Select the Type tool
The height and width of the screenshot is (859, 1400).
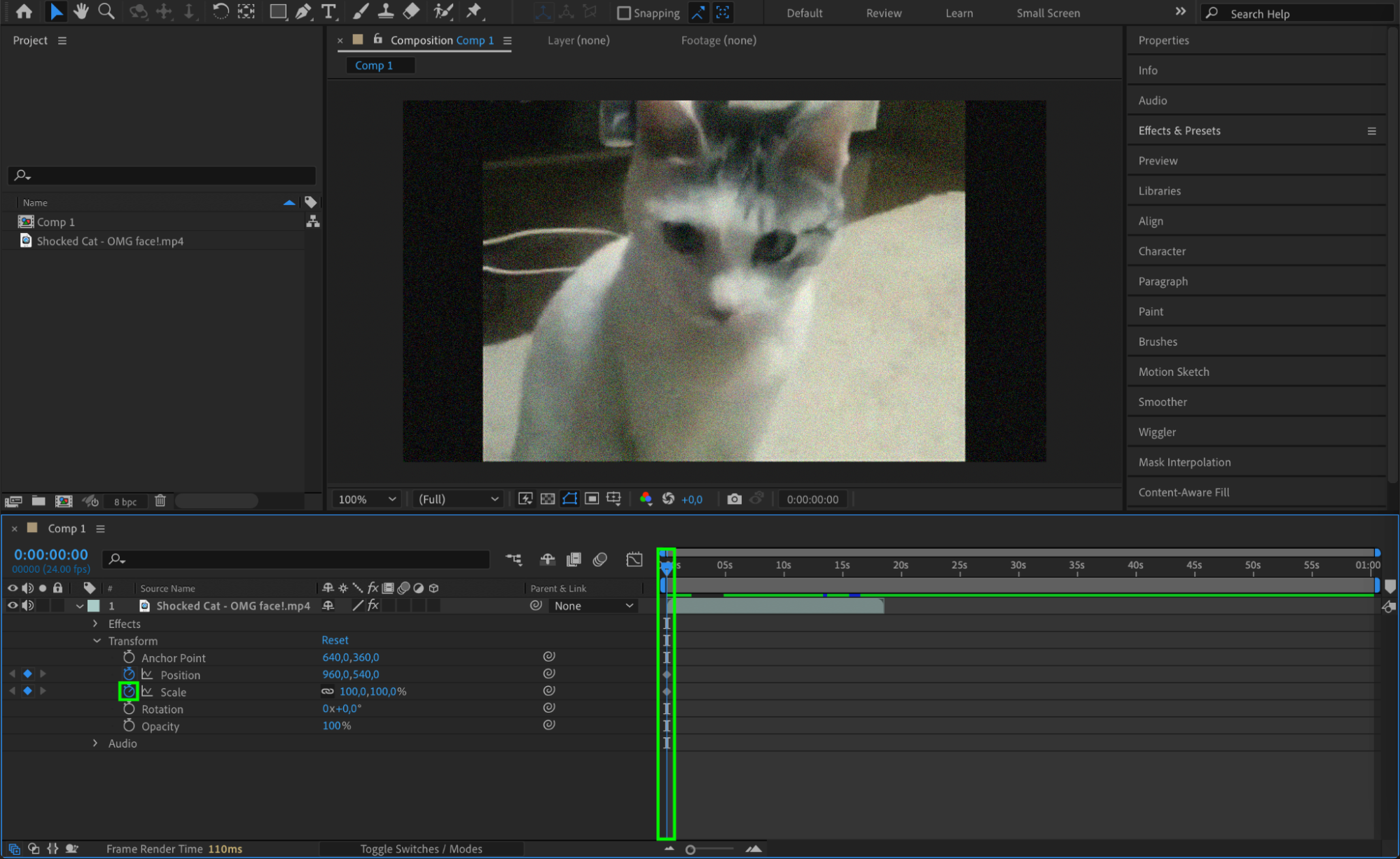point(328,11)
